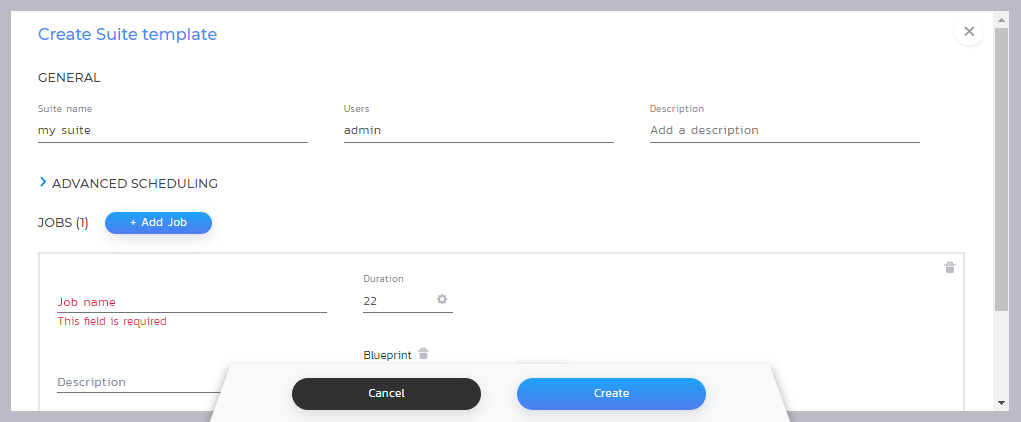Click the JOBS (1) section heading
The width and height of the screenshot is (1021, 422).
(63, 223)
